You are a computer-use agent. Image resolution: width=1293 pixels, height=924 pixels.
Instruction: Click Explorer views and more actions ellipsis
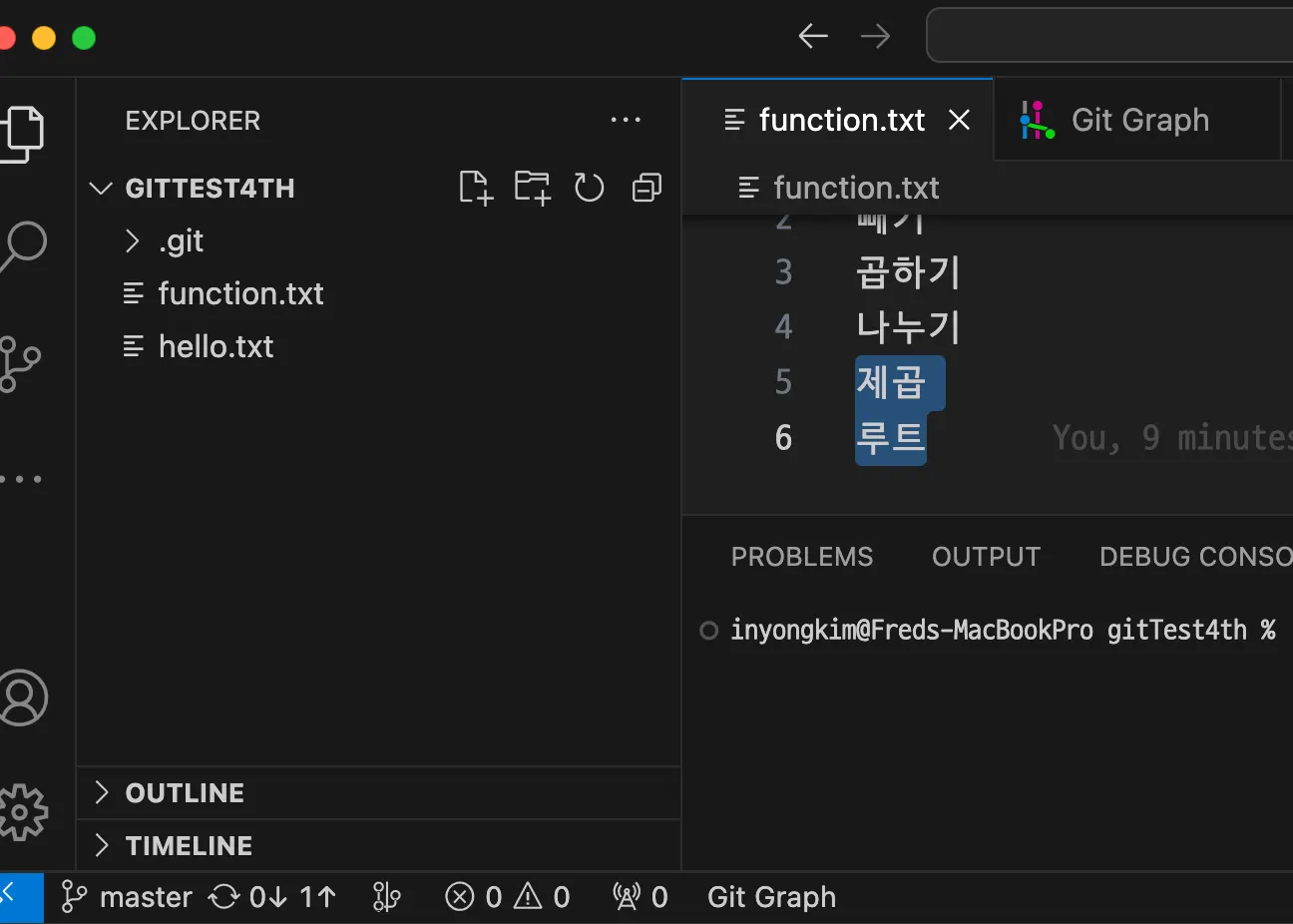(626, 121)
